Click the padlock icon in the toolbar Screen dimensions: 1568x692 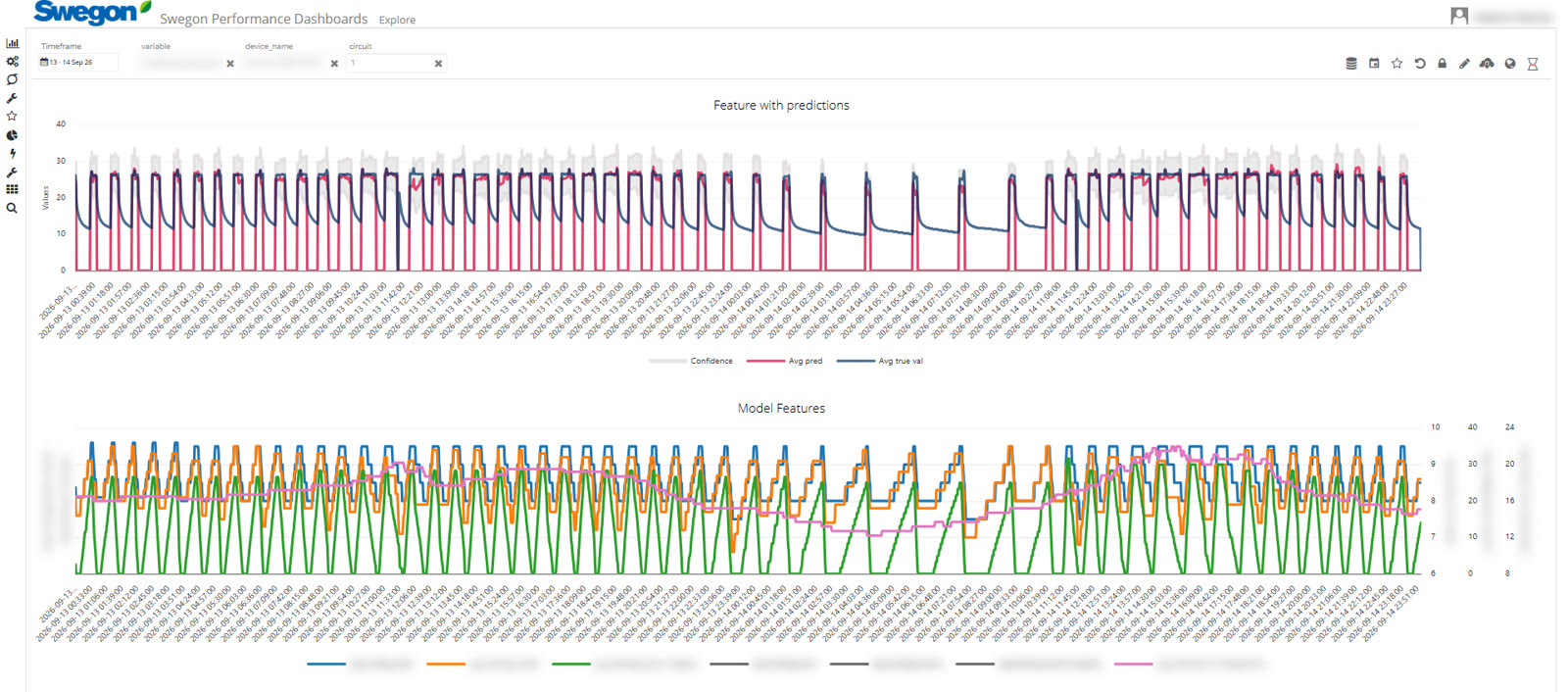coord(1442,64)
